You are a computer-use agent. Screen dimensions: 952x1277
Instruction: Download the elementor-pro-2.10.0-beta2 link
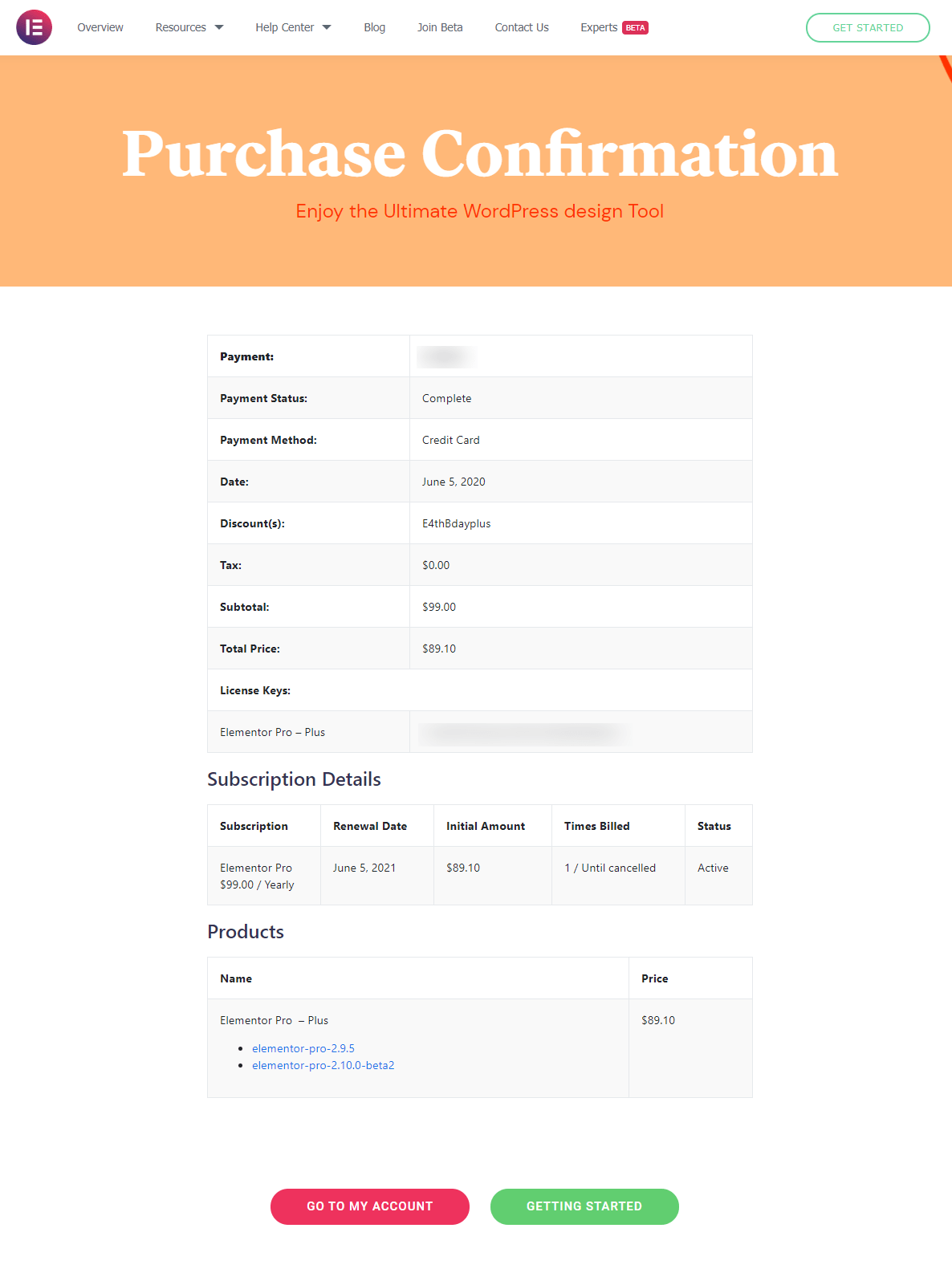(323, 1065)
